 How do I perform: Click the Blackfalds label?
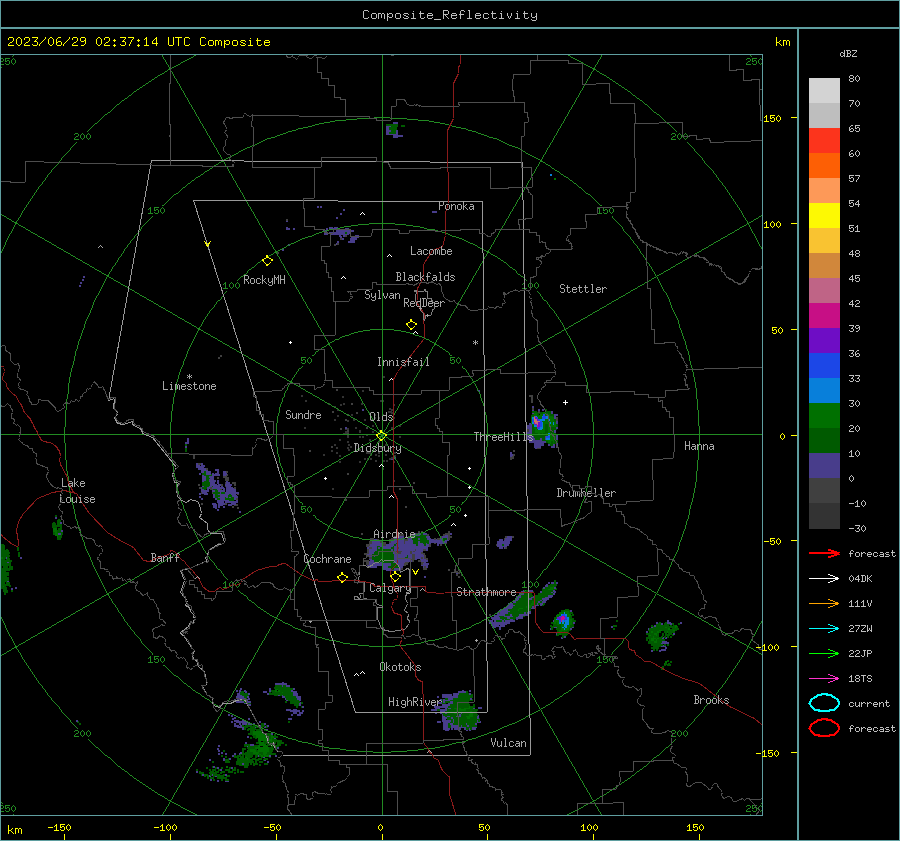(425, 277)
